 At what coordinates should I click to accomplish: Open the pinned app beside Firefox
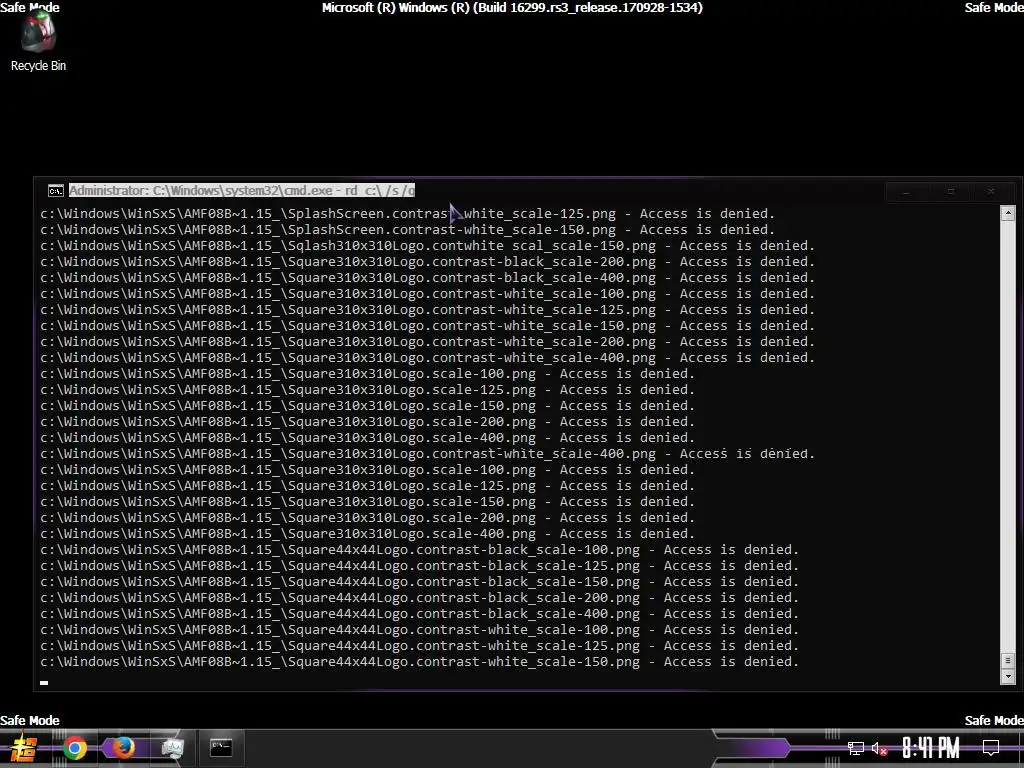point(172,748)
